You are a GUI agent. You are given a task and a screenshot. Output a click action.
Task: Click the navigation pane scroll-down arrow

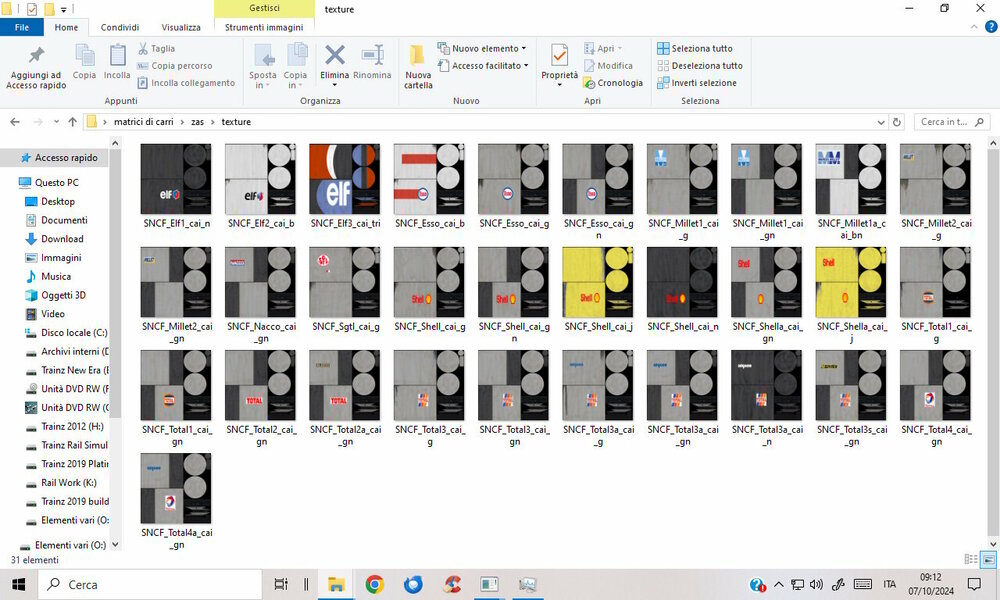point(115,545)
